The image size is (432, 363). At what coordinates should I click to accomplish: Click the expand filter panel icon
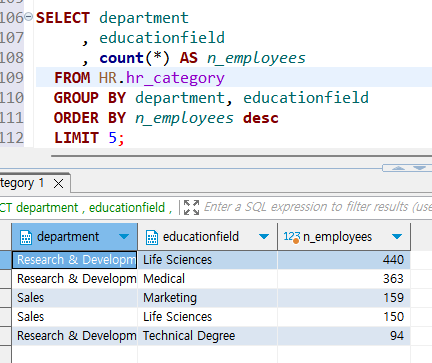coord(191,207)
